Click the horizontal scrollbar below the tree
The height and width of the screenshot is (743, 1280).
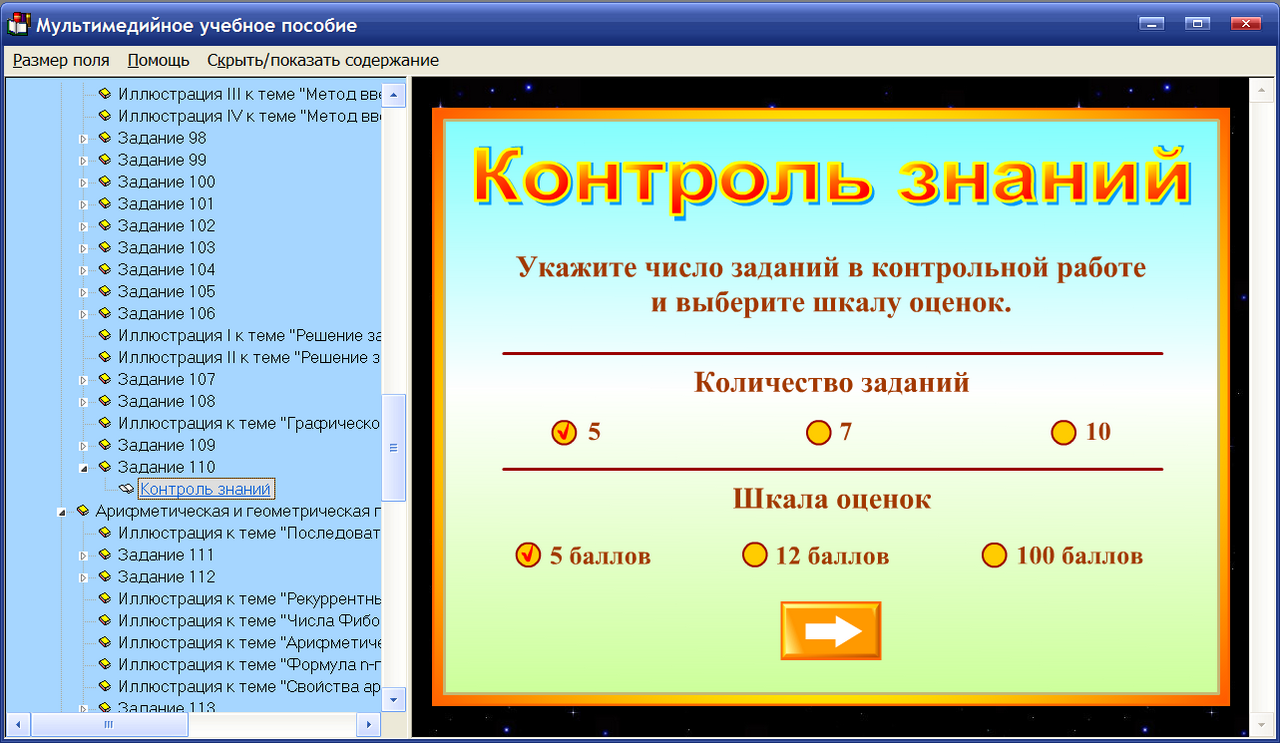[107, 723]
